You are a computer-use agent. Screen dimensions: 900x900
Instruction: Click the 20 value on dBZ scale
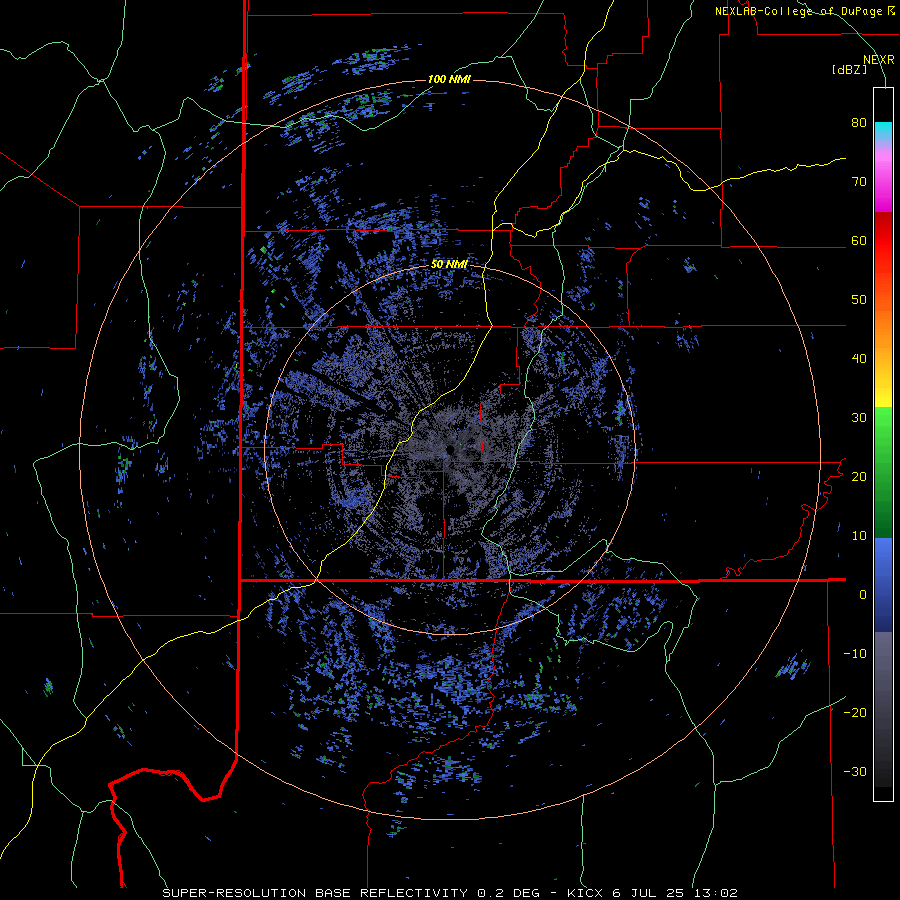click(x=859, y=477)
